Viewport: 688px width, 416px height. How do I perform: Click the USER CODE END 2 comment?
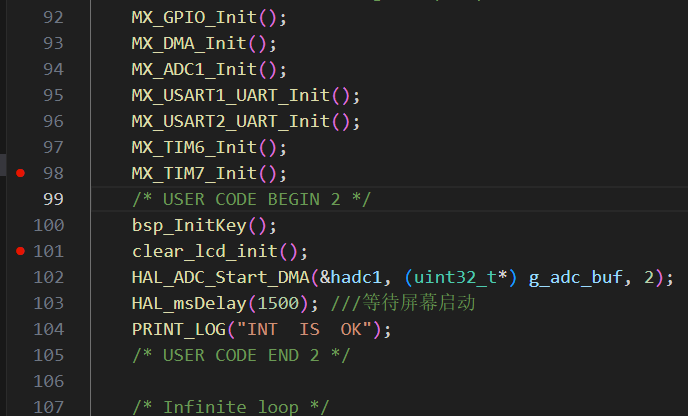point(241,355)
